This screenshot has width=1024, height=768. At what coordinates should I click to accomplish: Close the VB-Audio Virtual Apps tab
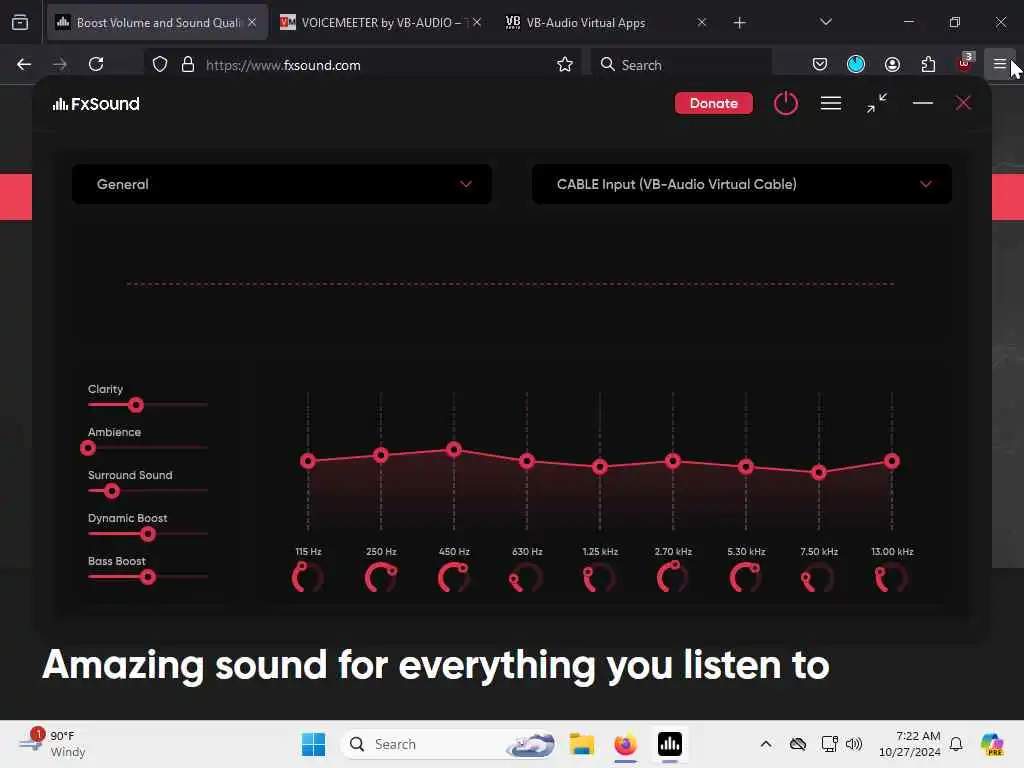pyautogui.click(x=702, y=22)
